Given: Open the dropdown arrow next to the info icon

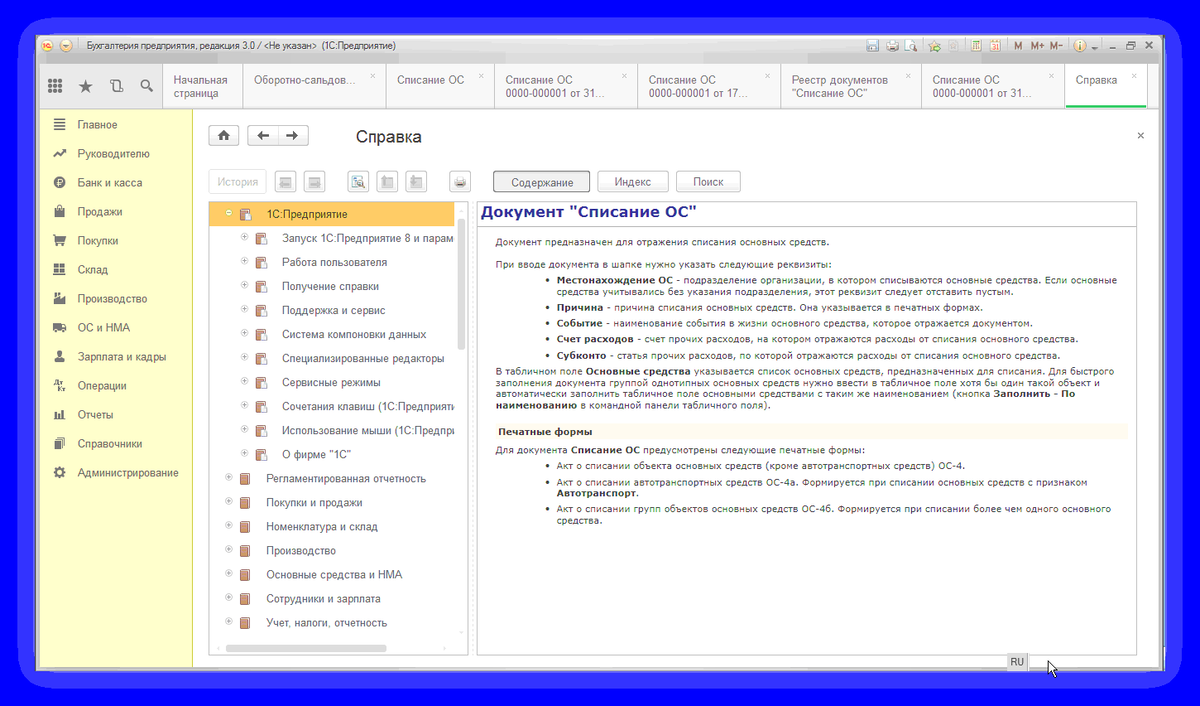Looking at the screenshot, I should (x=1095, y=47).
